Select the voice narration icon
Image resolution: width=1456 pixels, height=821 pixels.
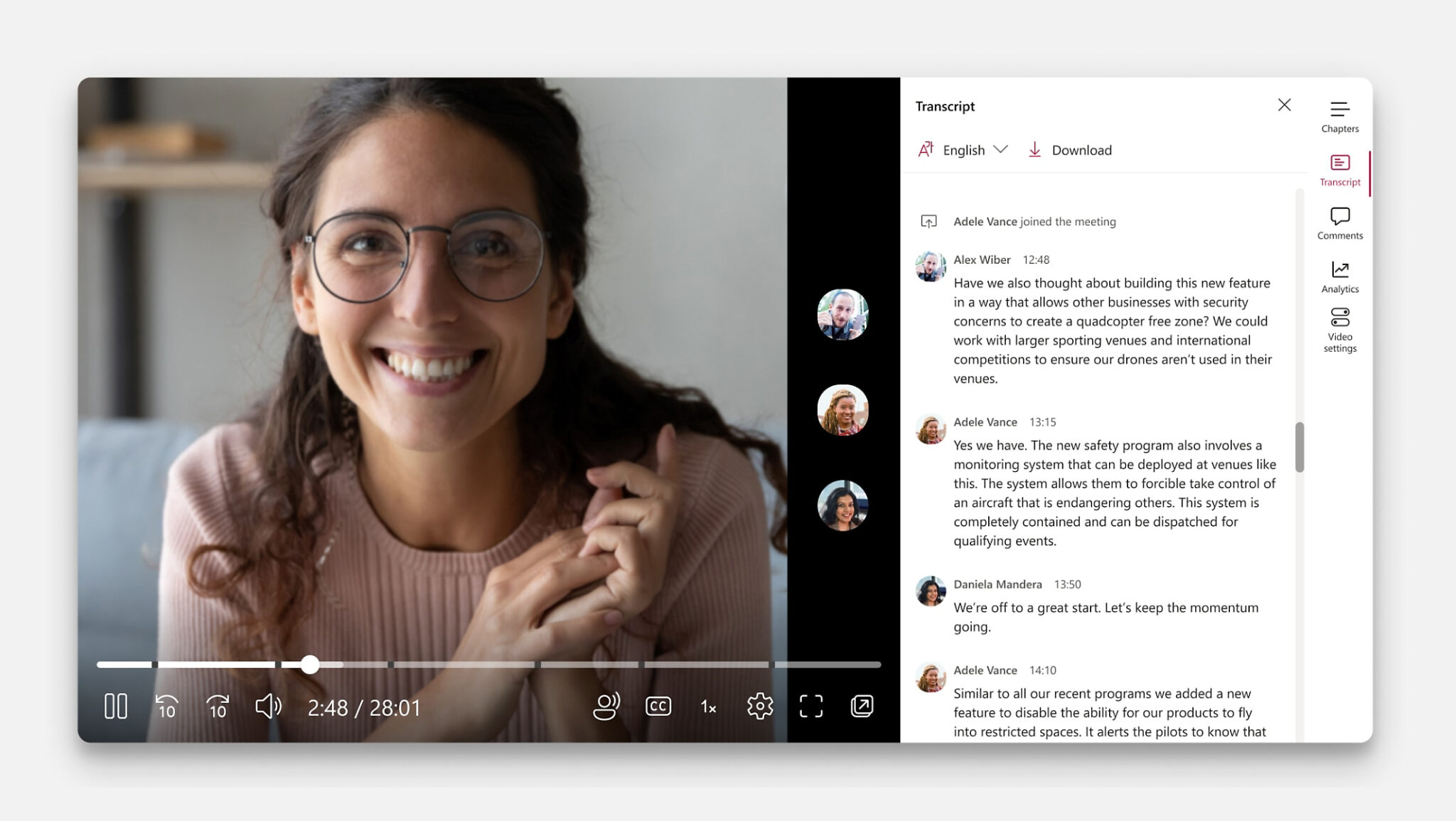pos(605,706)
